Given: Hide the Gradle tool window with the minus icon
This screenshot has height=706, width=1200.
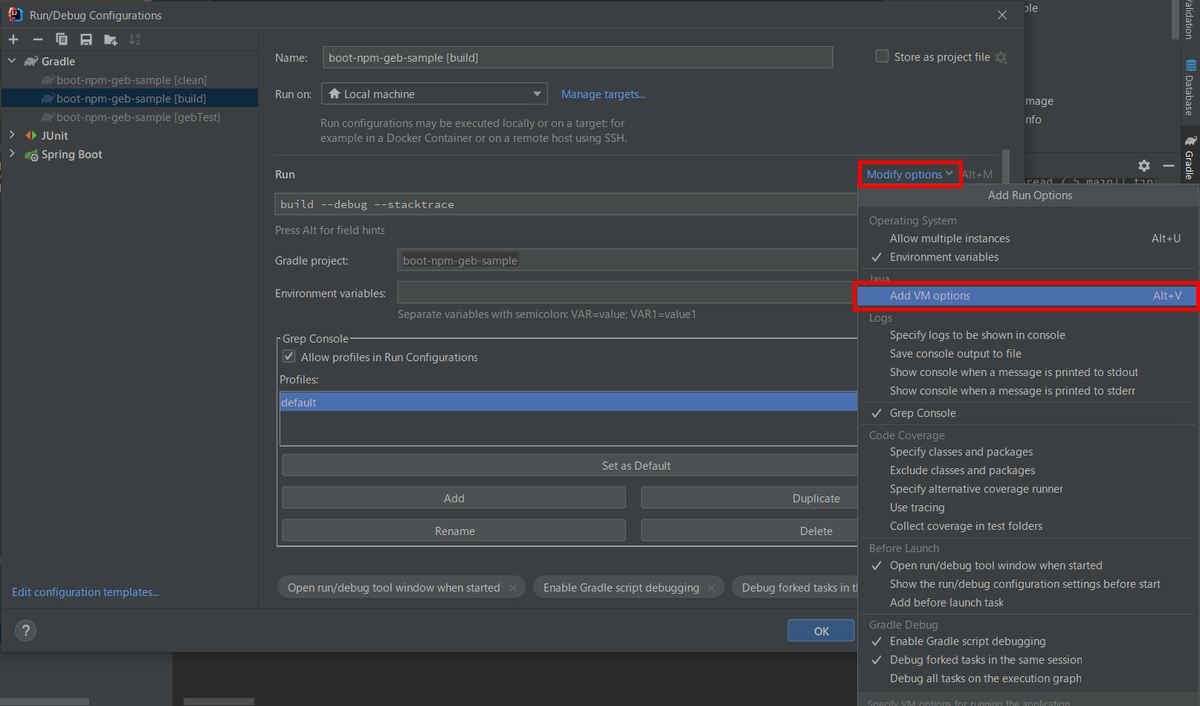Looking at the screenshot, I should 1168,165.
